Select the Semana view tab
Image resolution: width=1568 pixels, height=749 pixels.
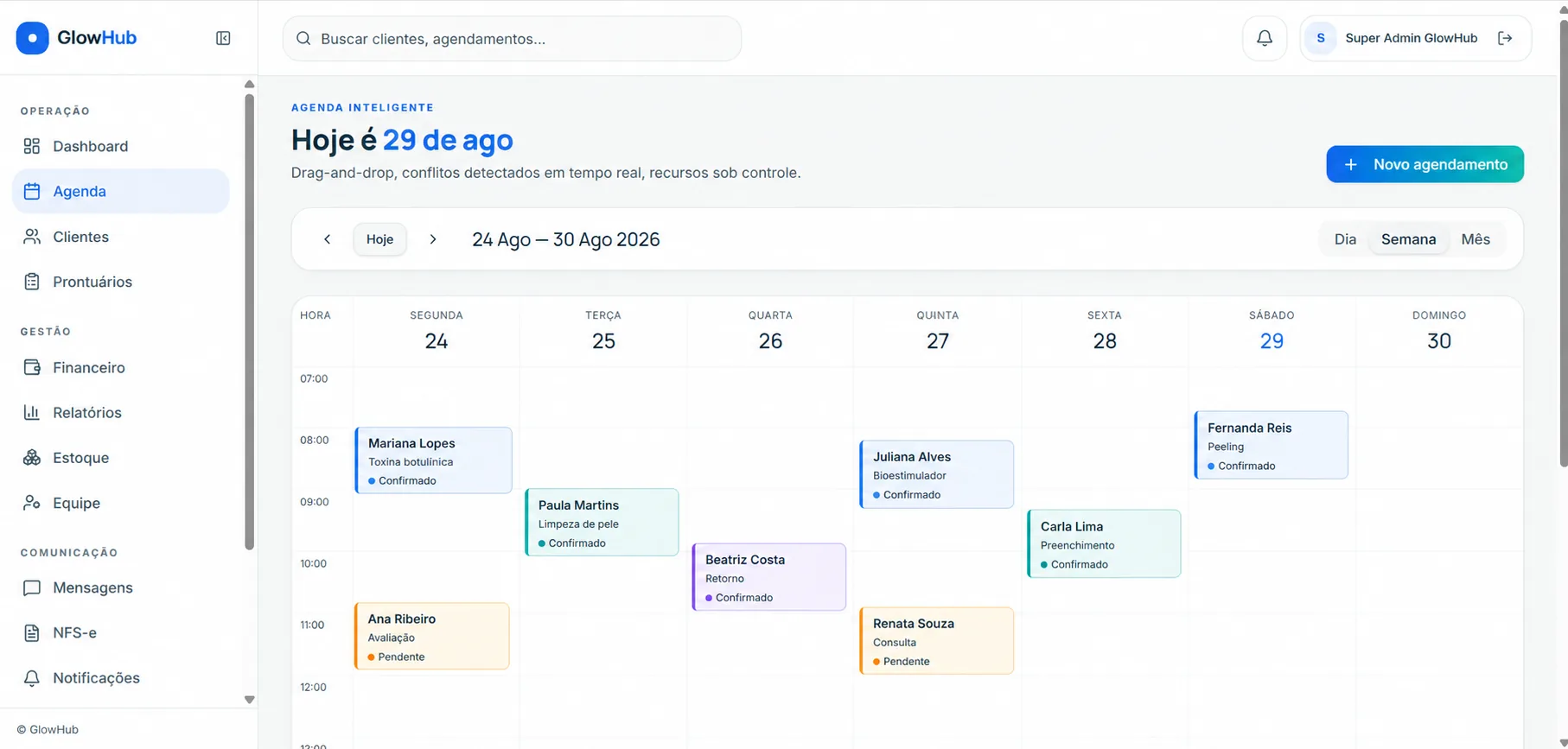(x=1408, y=239)
